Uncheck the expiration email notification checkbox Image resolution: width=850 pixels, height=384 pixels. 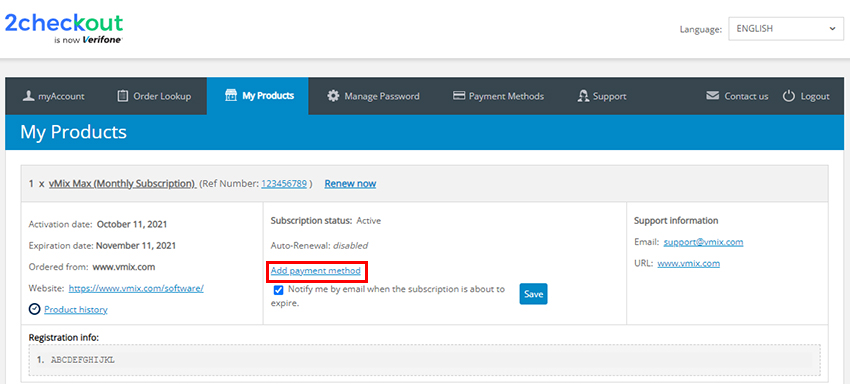(279, 290)
